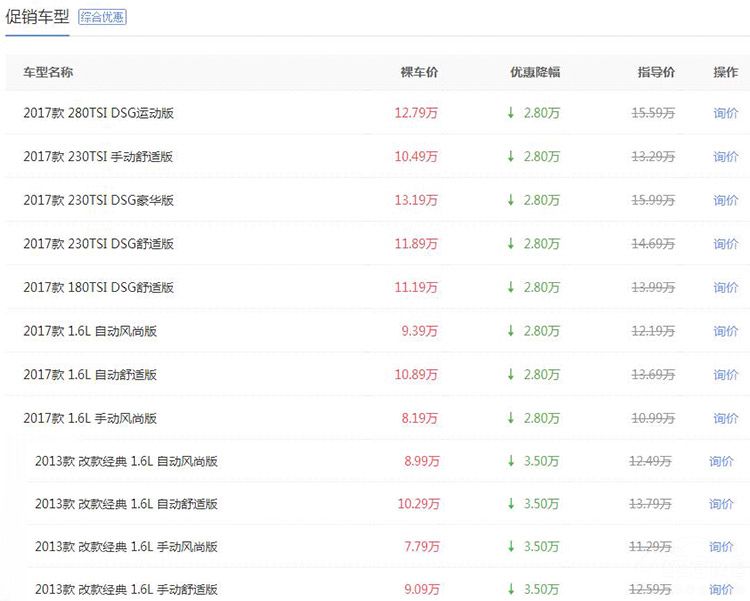Screen dimensions: 750x601
Task: Open 询价 for 2017款 230TSI DSG豪华版
Action: (x=725, y=200)
